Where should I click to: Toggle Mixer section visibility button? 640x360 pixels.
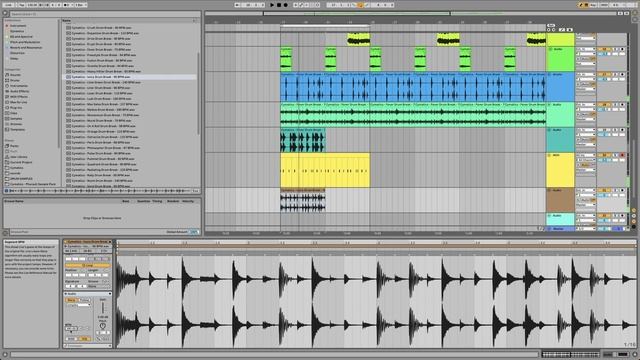(x=634, y=221)
